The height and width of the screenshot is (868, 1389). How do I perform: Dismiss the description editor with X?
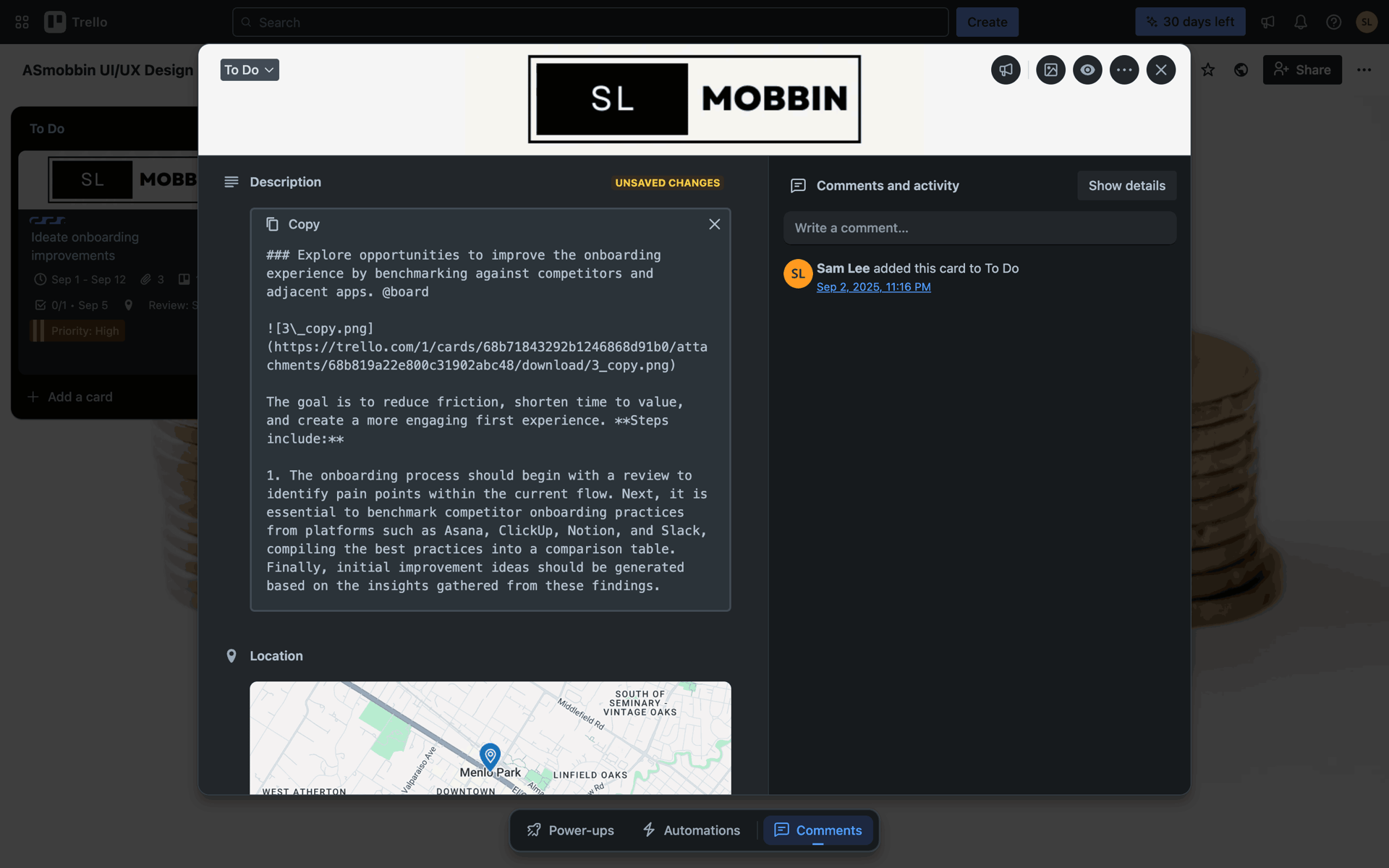715,224
